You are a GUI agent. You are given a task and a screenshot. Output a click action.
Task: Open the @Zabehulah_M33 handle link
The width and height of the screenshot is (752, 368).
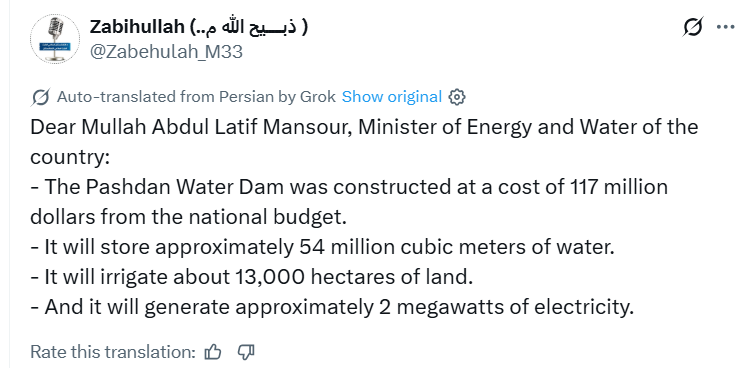166,52
